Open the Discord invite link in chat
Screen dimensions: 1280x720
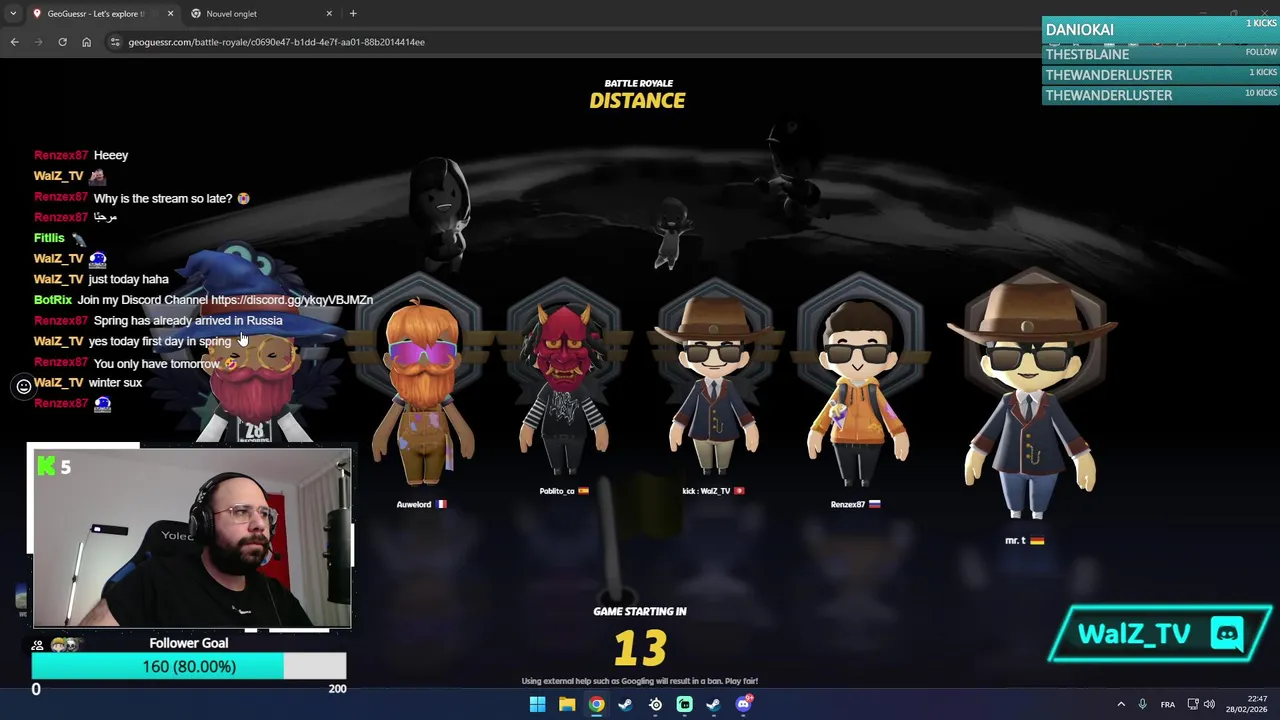pyautogui.click(x=292, y=300)
